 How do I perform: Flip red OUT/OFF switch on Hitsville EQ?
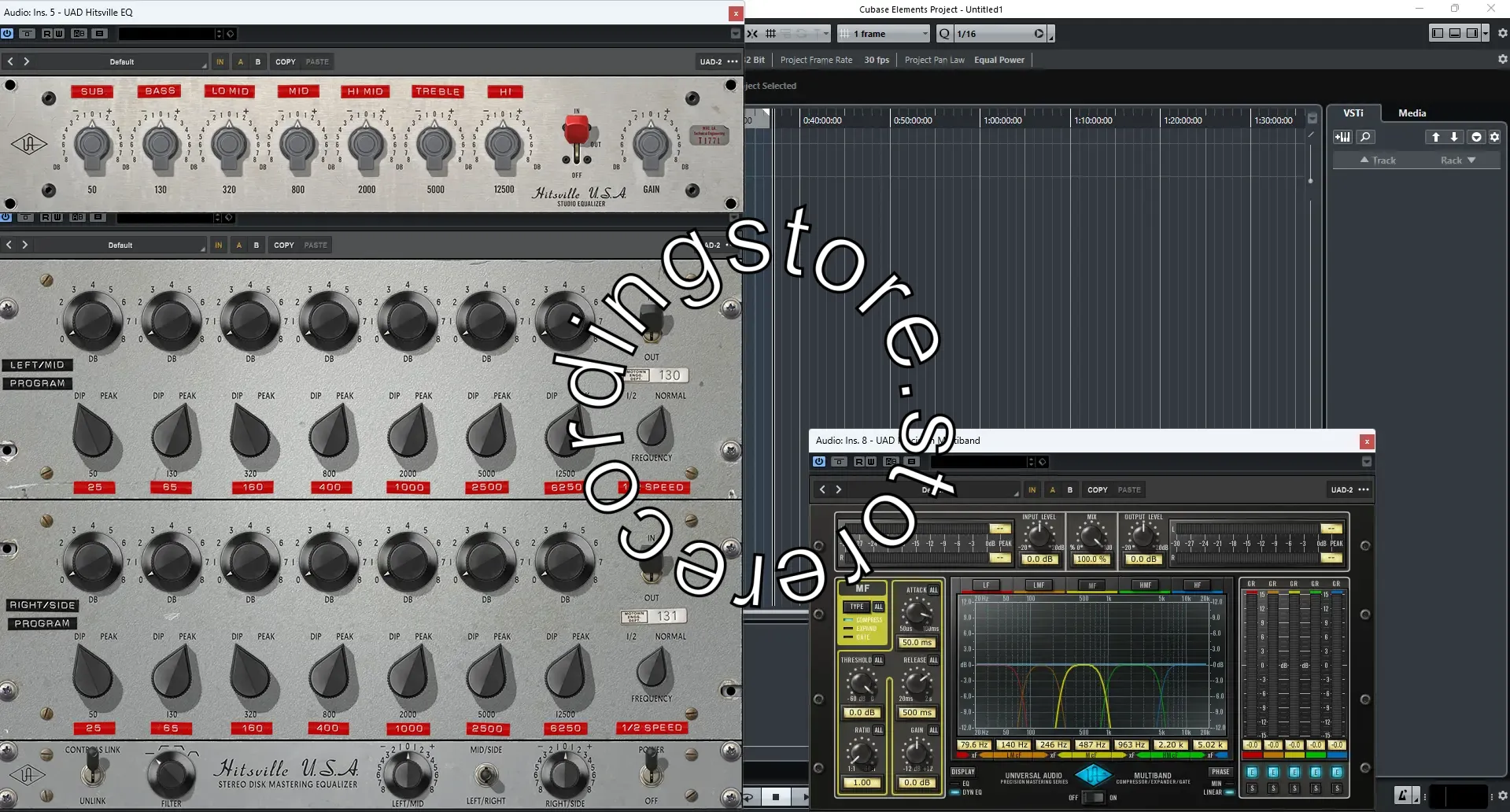click(x=576, y=135)
